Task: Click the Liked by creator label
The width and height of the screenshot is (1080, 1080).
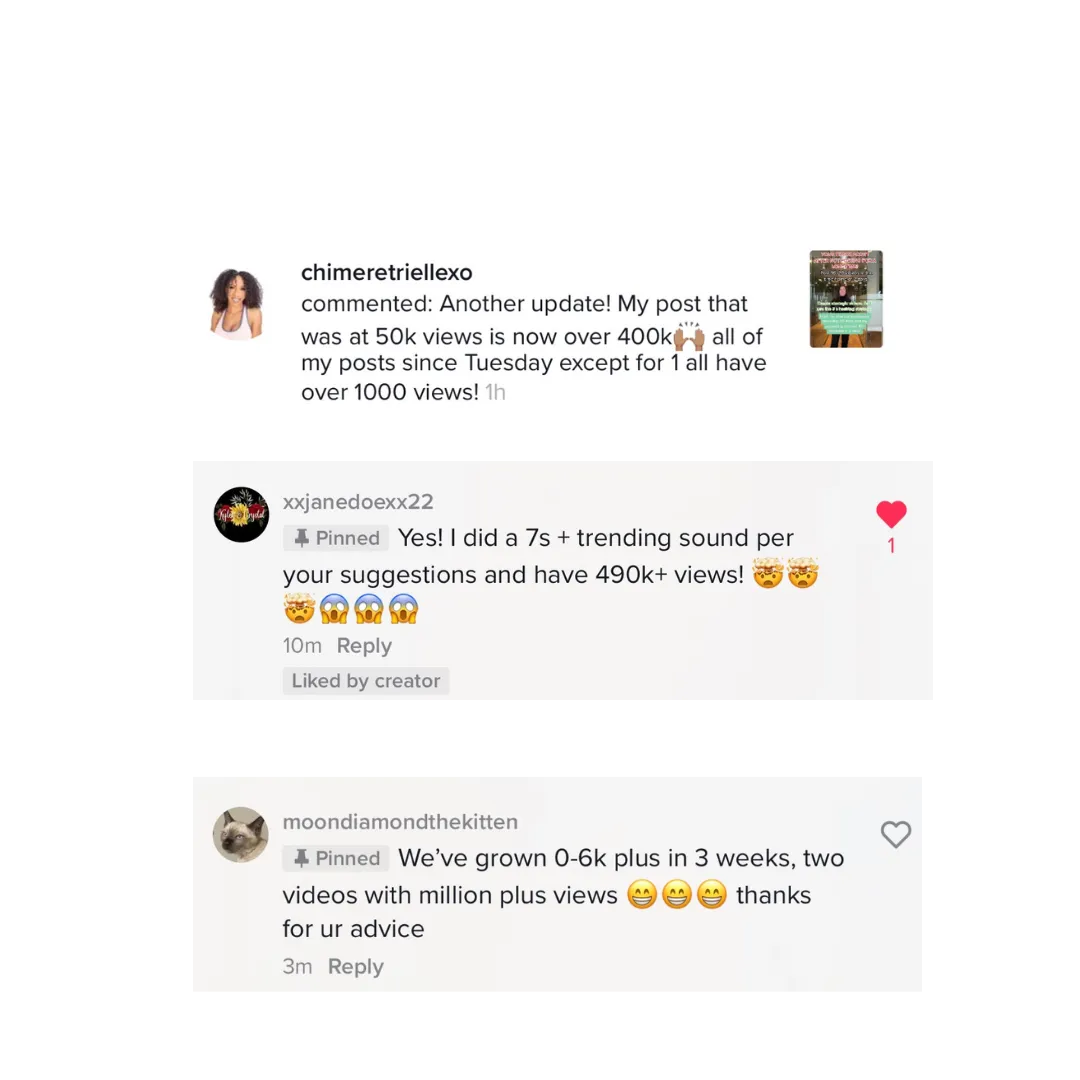Action: pyautogui.click(x=366, y=681)
